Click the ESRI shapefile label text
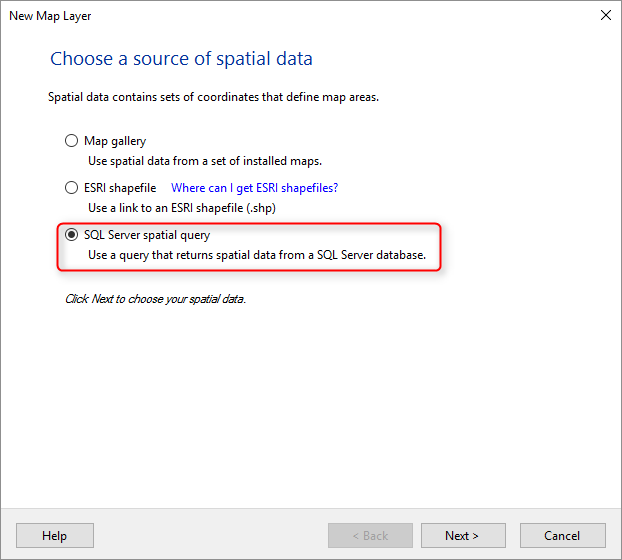622x560 pixels. [x=120, y=188]
